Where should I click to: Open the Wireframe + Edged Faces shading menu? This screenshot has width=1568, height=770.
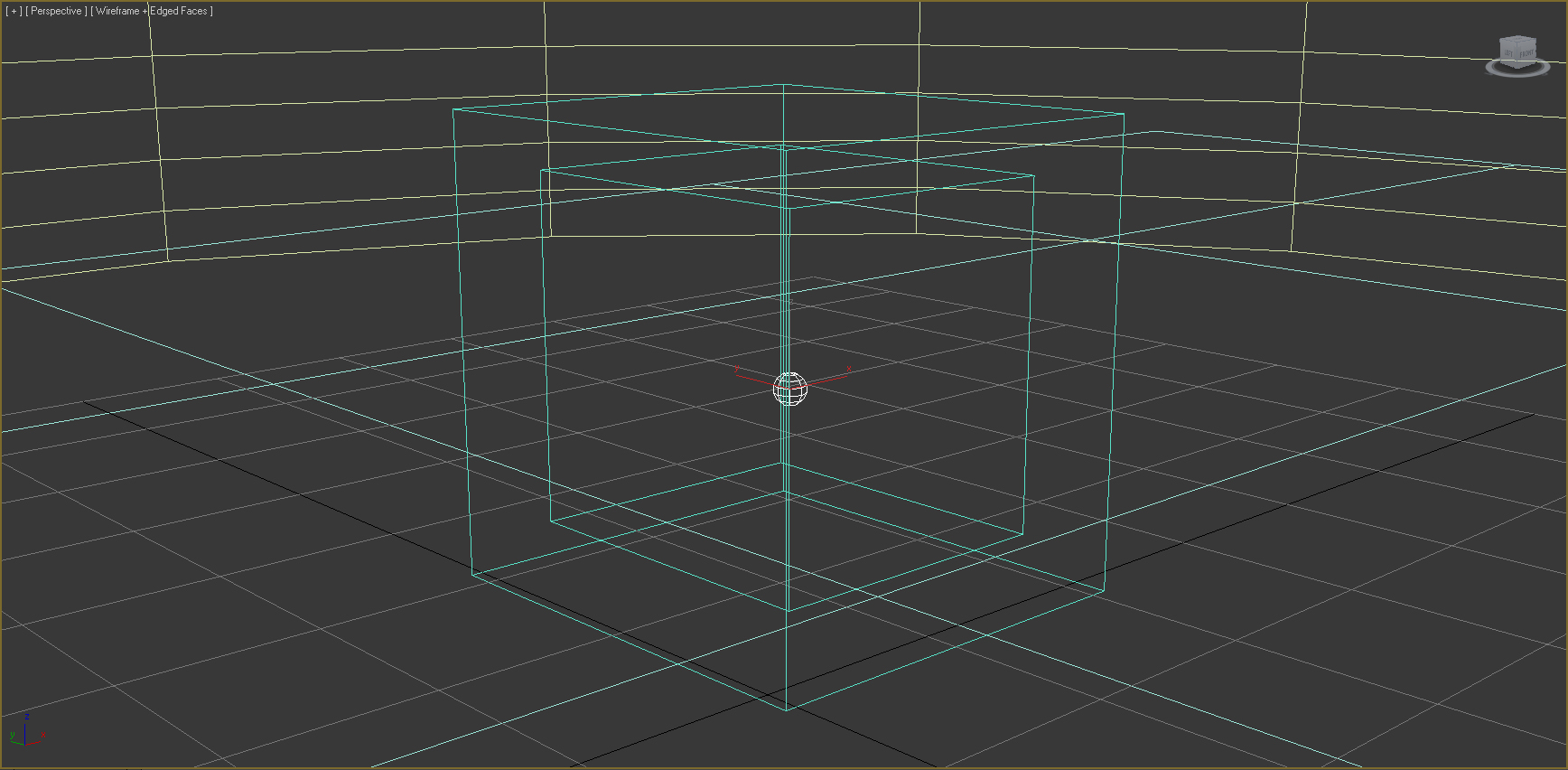(x=152, y=11)
